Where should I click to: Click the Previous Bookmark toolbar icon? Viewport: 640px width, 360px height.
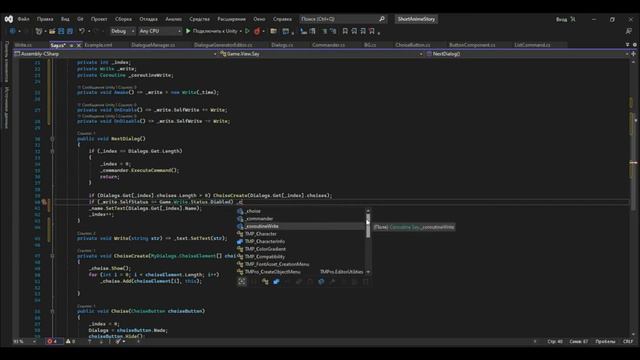coord(354,31)
